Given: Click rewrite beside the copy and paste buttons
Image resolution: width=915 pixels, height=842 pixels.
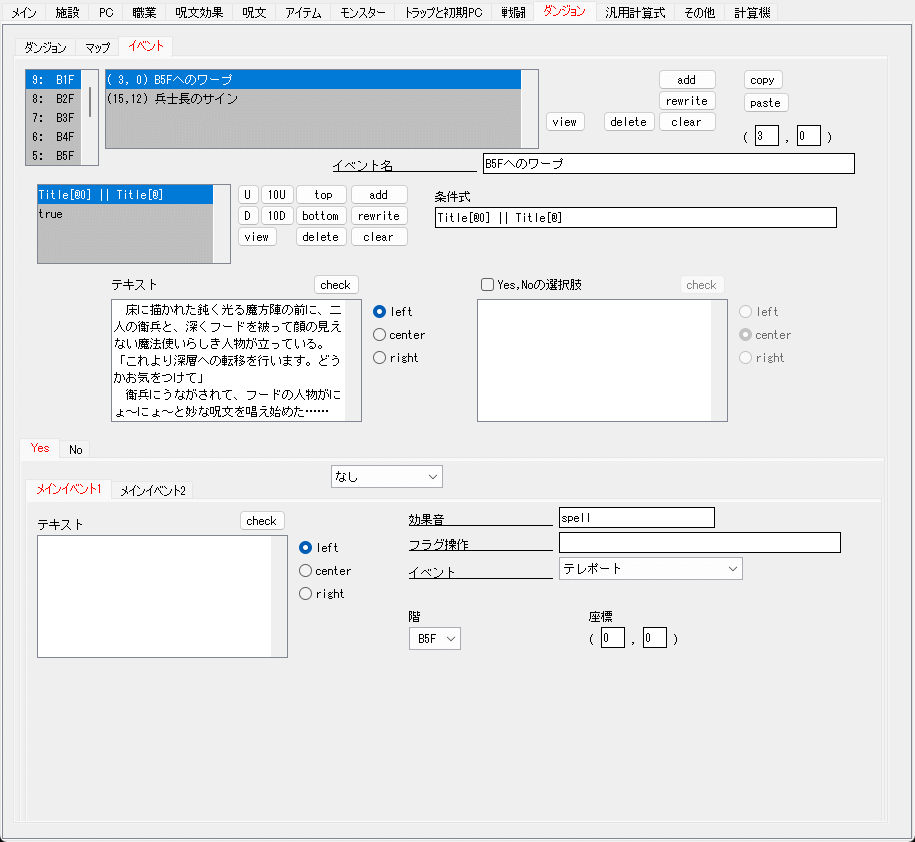Looking at the screenshot, I should 687,101.
